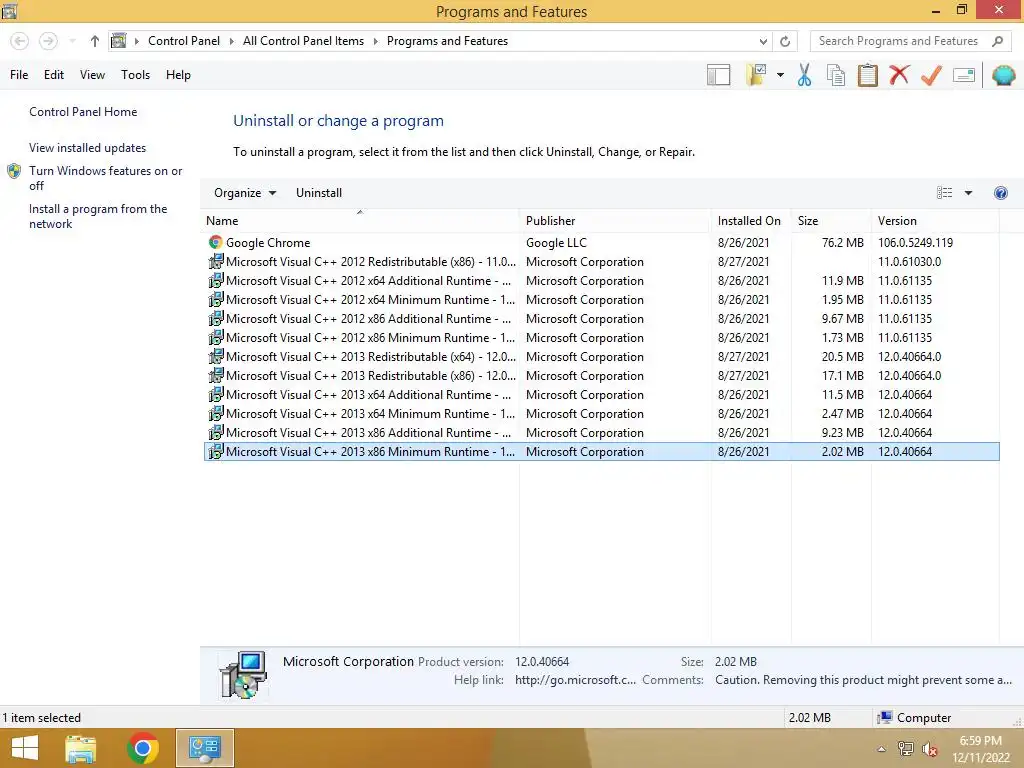Sort by the Publisher column header
This screenshot has width=1024, height=768.
pyautogui.click(x=615, y=221)
